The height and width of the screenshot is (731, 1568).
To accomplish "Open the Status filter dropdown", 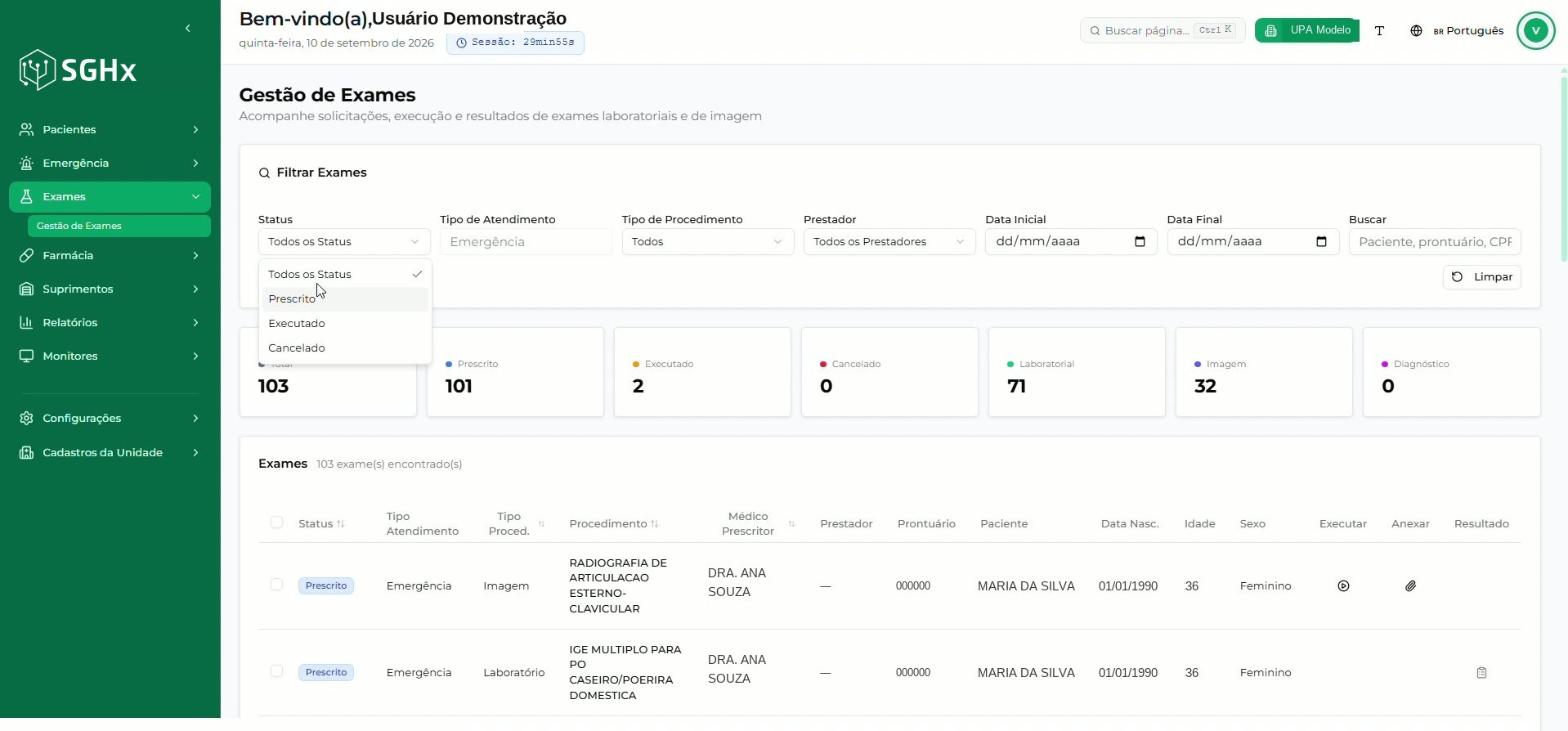I will 344,242.
